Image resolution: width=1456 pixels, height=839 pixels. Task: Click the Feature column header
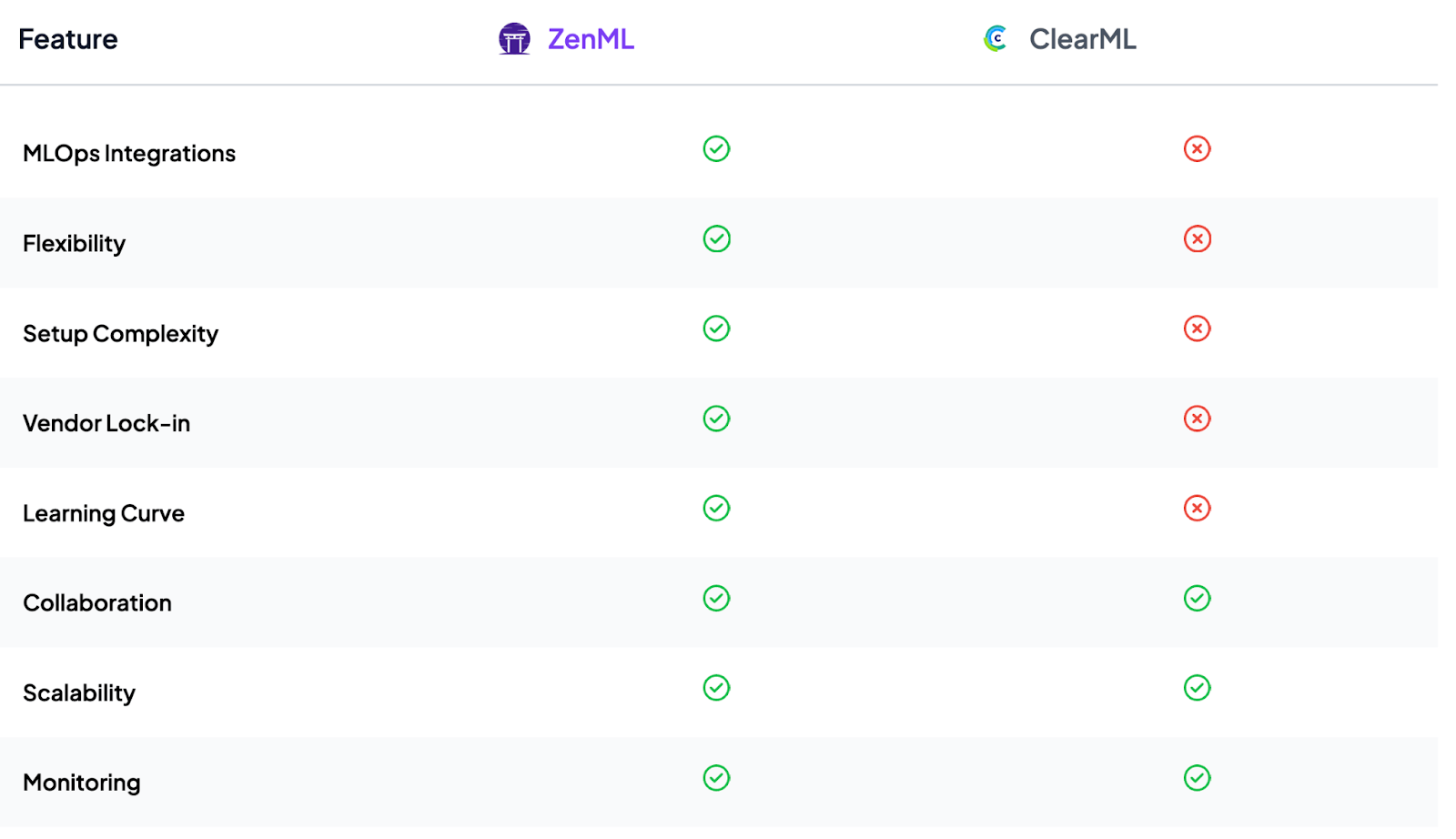[68, 39]
